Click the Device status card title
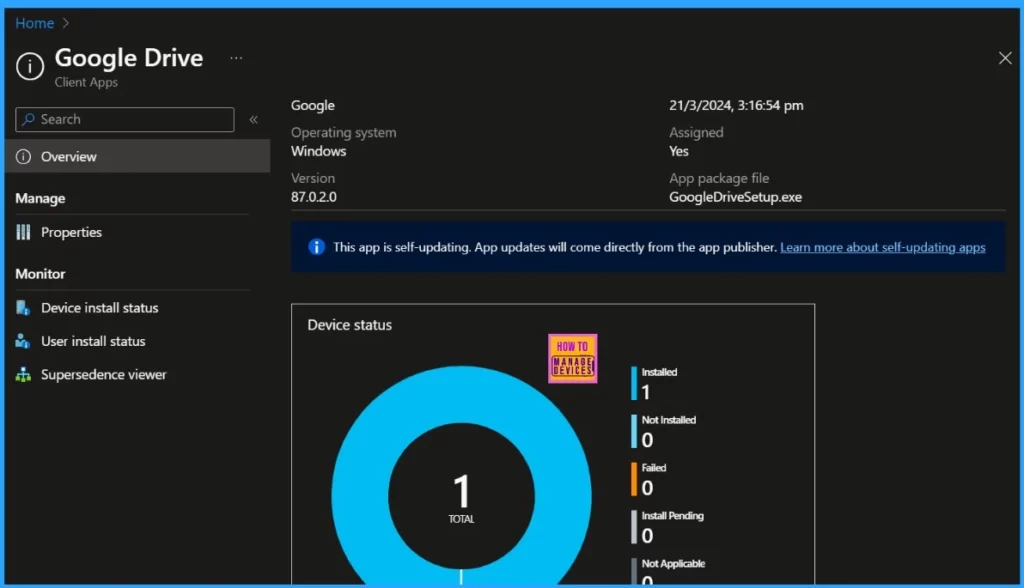The height and width of the screenshot is (588, 1024). [349, 325]
